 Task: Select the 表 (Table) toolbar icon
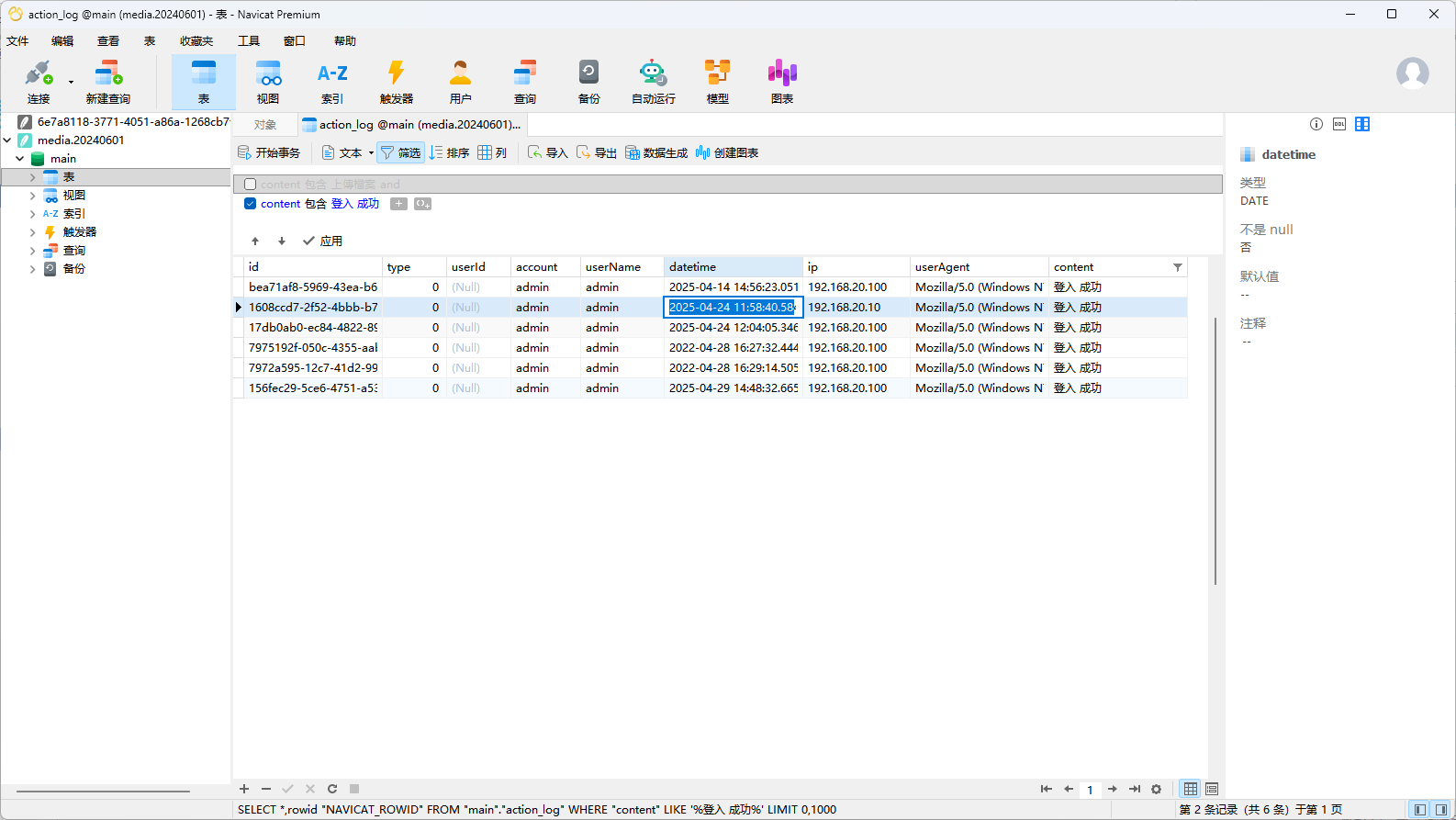coord(204,81)
